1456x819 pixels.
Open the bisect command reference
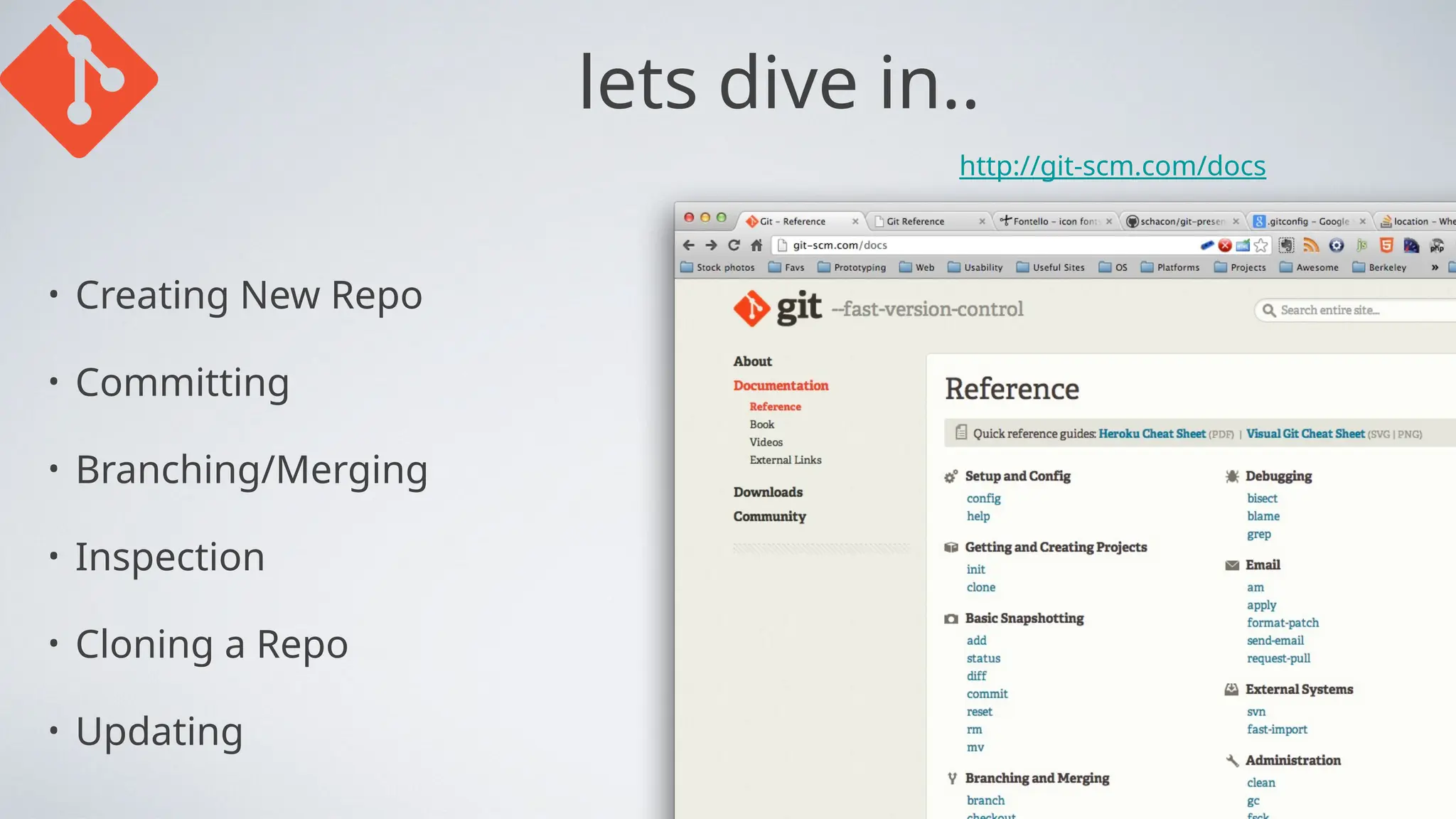click(x=1262, y=498)
